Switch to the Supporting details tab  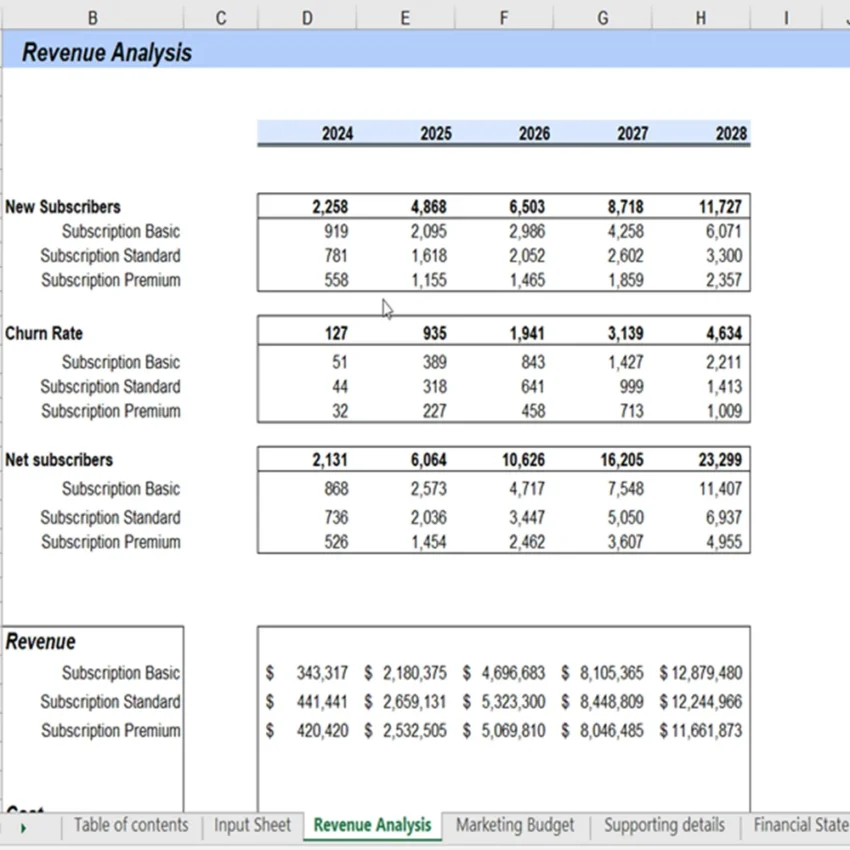pos(664,825)
